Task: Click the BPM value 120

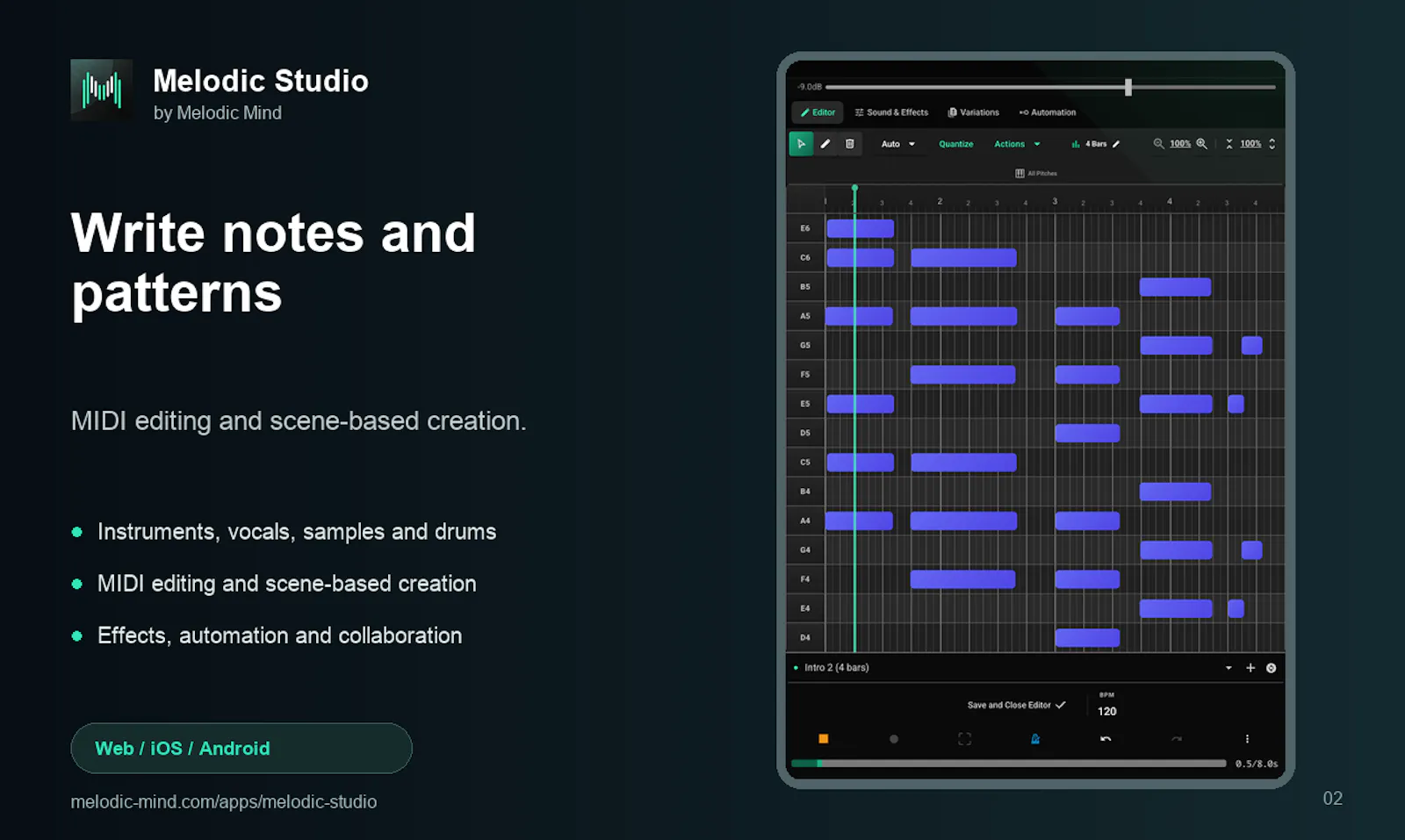Action: click(x=1107, y=711)
